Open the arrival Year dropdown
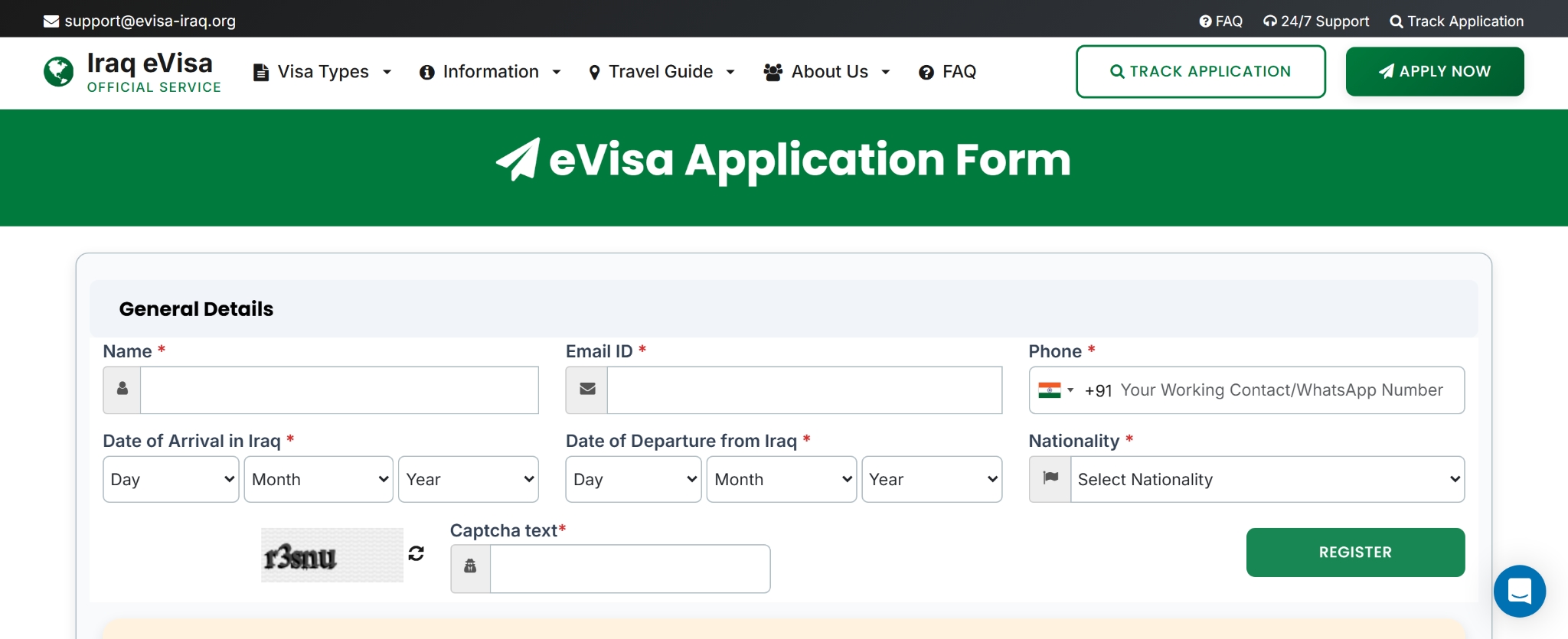The image size is (1568, 639). [x=469, y=479]
